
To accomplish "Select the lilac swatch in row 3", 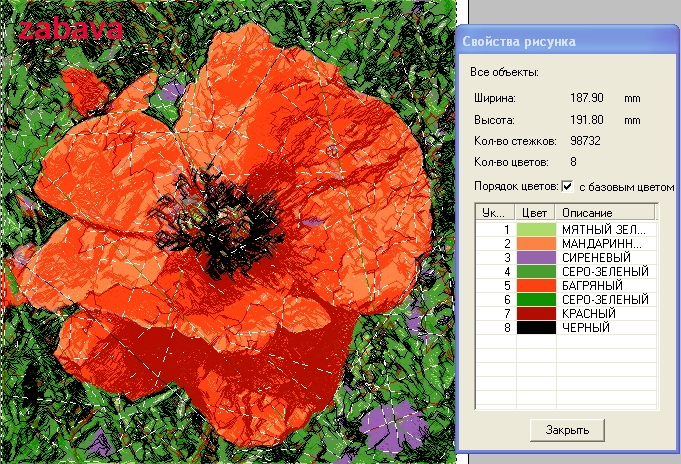I will [x=536, y=257].
